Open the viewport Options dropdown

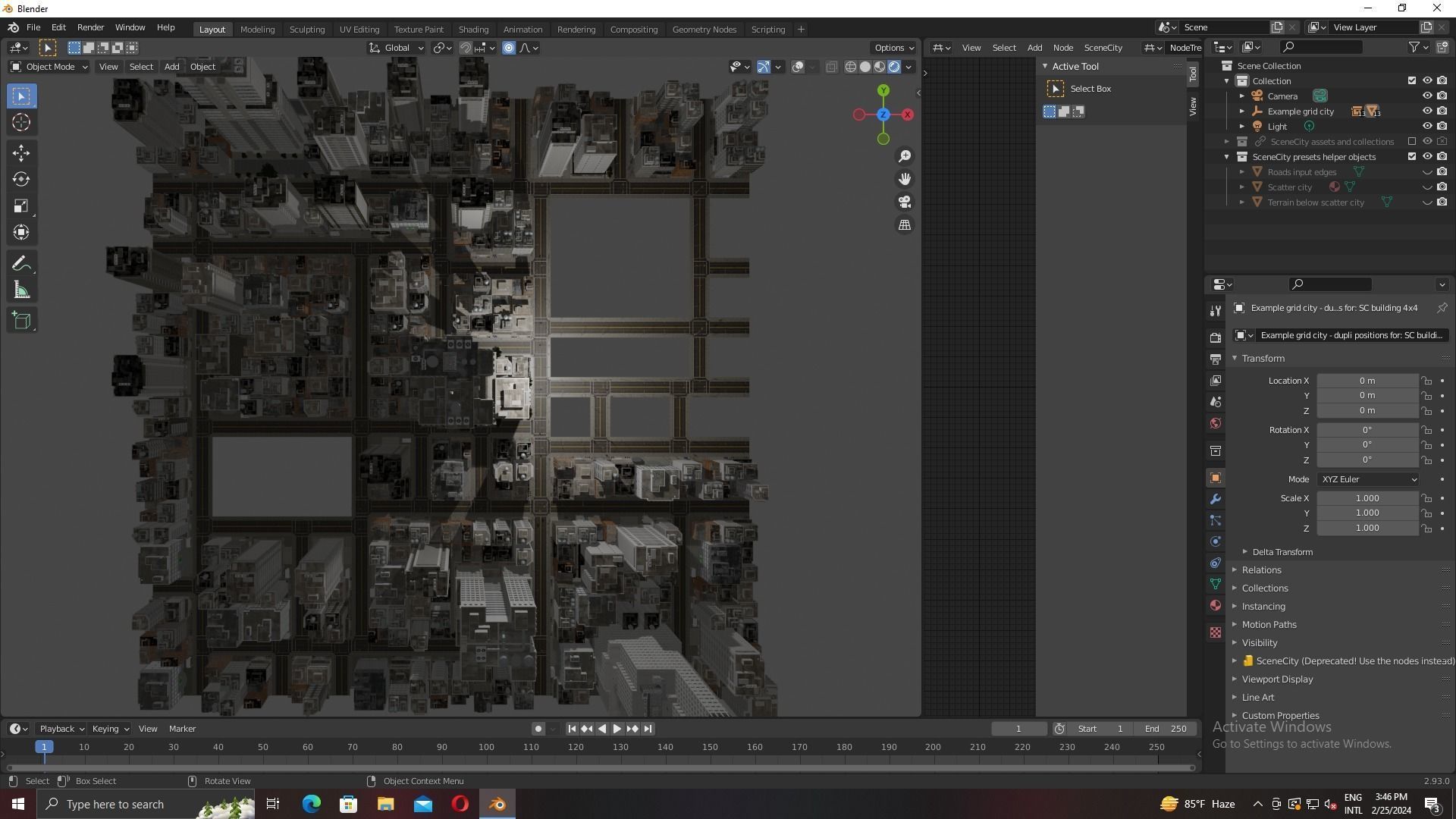pos(894,48)
